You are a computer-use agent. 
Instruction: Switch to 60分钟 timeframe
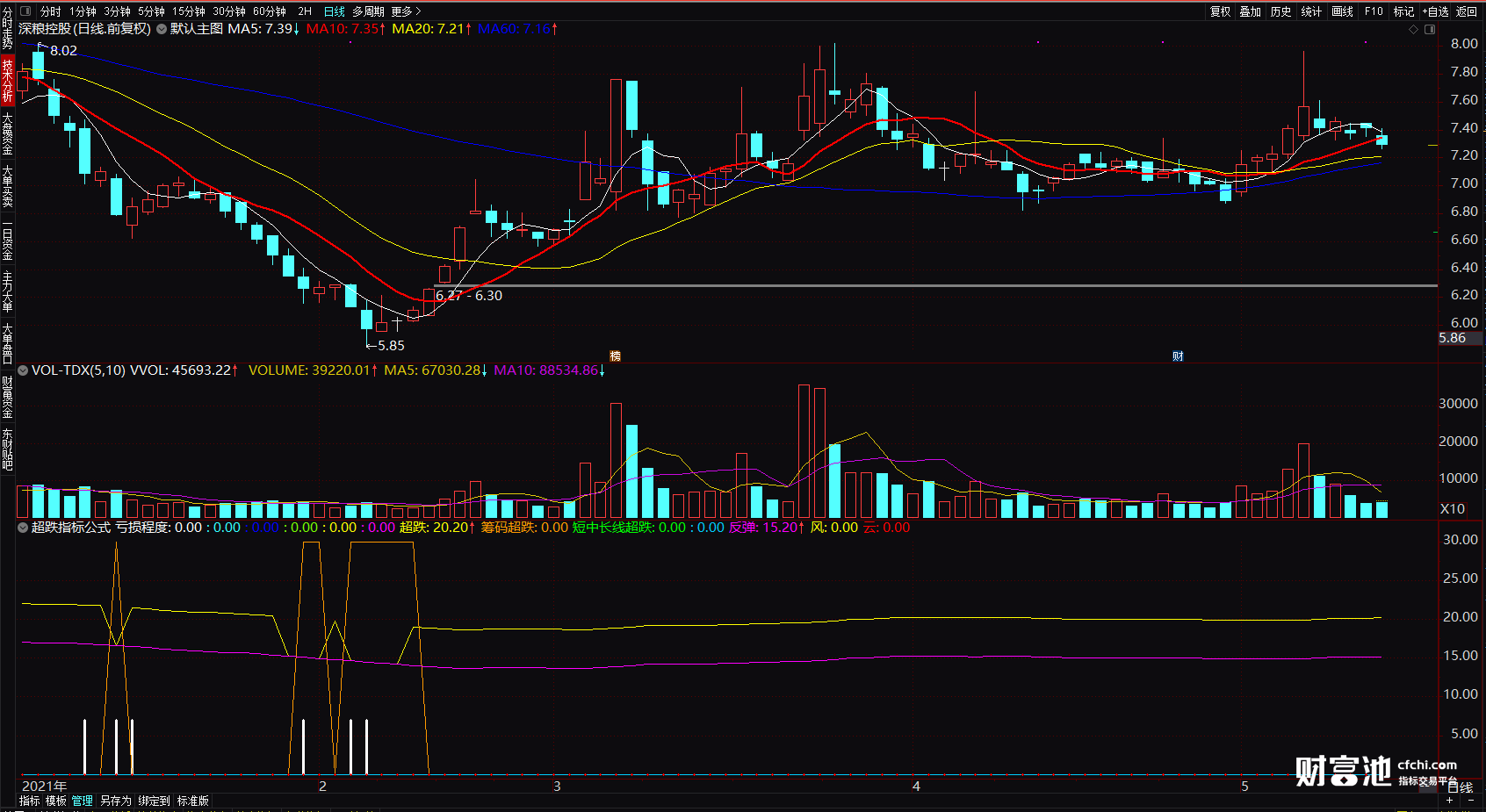point(270,11)
